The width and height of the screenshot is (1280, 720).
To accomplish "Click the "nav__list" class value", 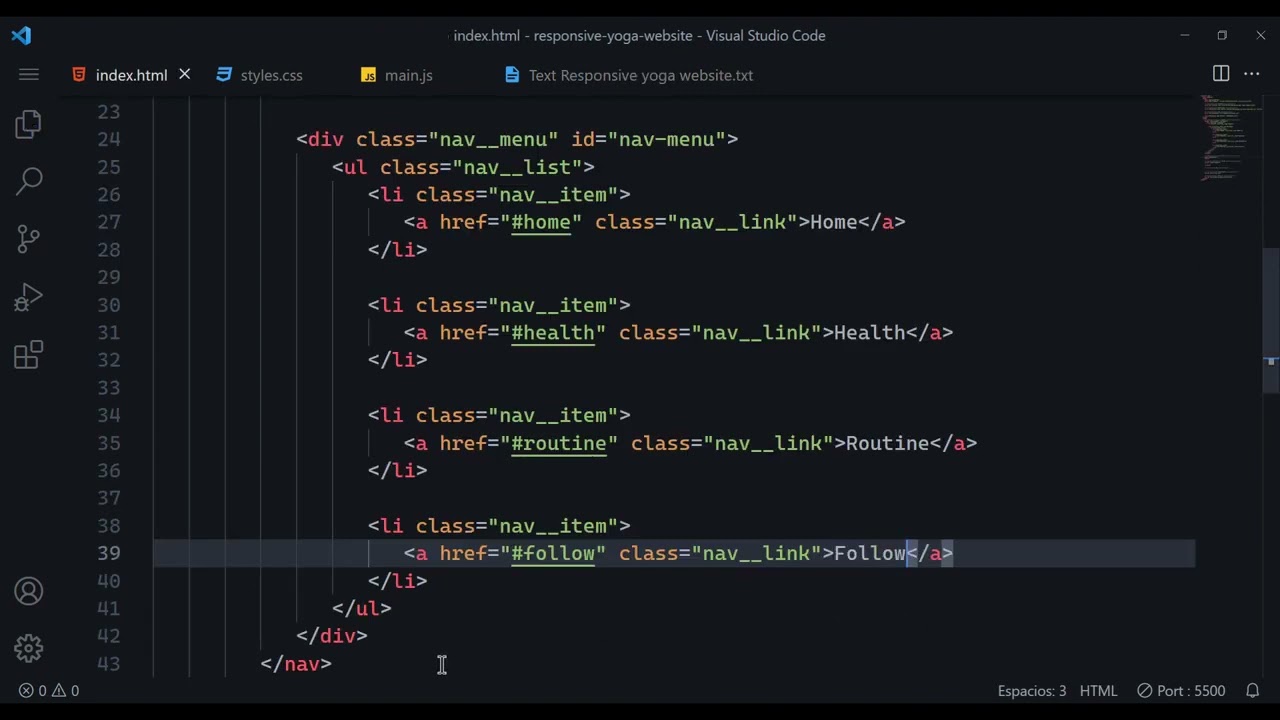I will pos(517,167).
